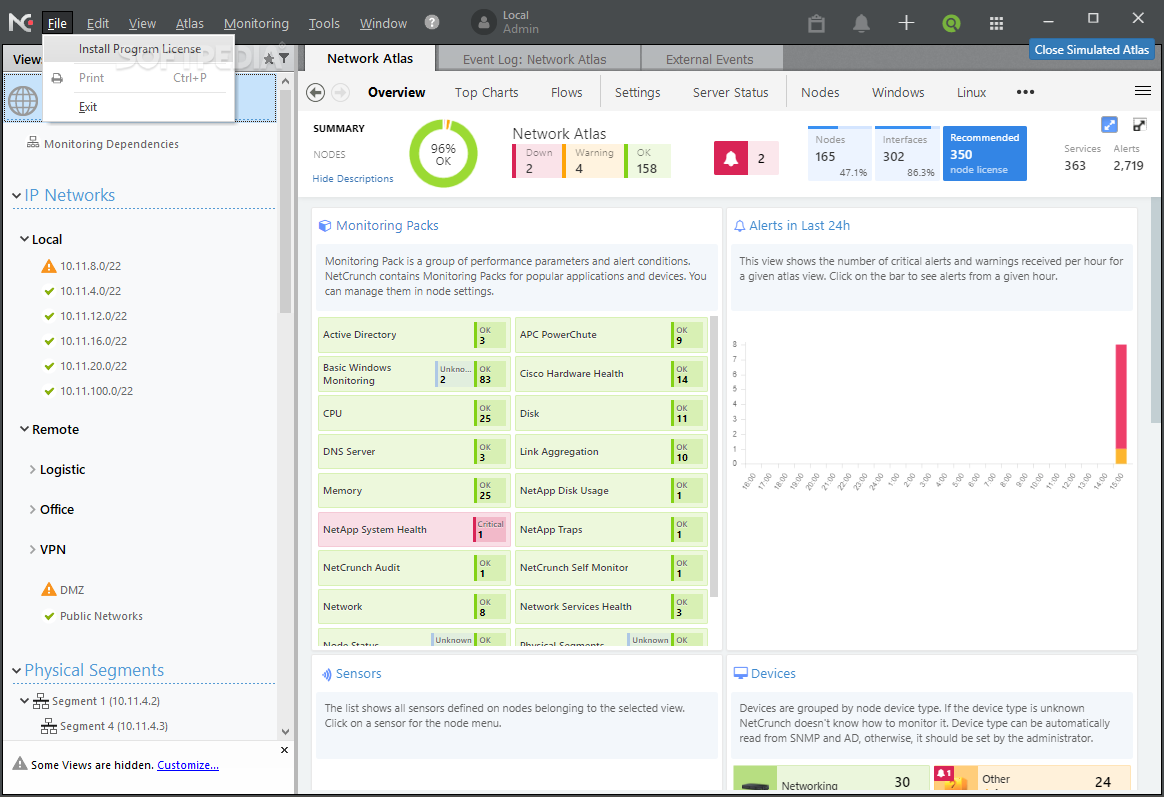
Task: Click the star favorites icon in the sidebar
Action: 269,58
